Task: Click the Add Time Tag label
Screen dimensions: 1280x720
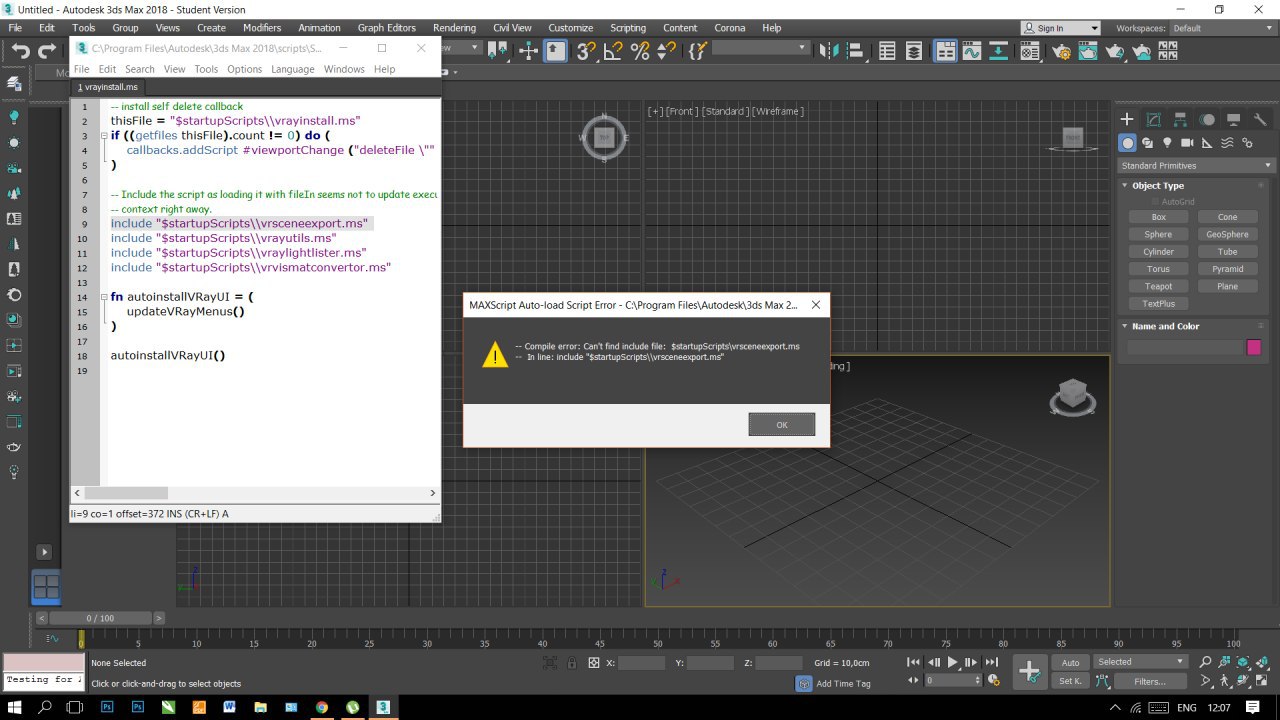Action: pos(843,684)
